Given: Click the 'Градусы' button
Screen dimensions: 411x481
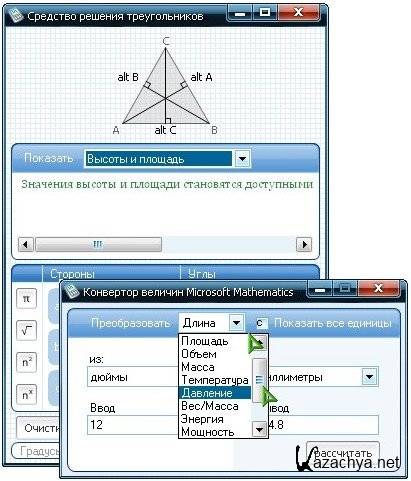Looking at the screenshot, I should [37, 451].
